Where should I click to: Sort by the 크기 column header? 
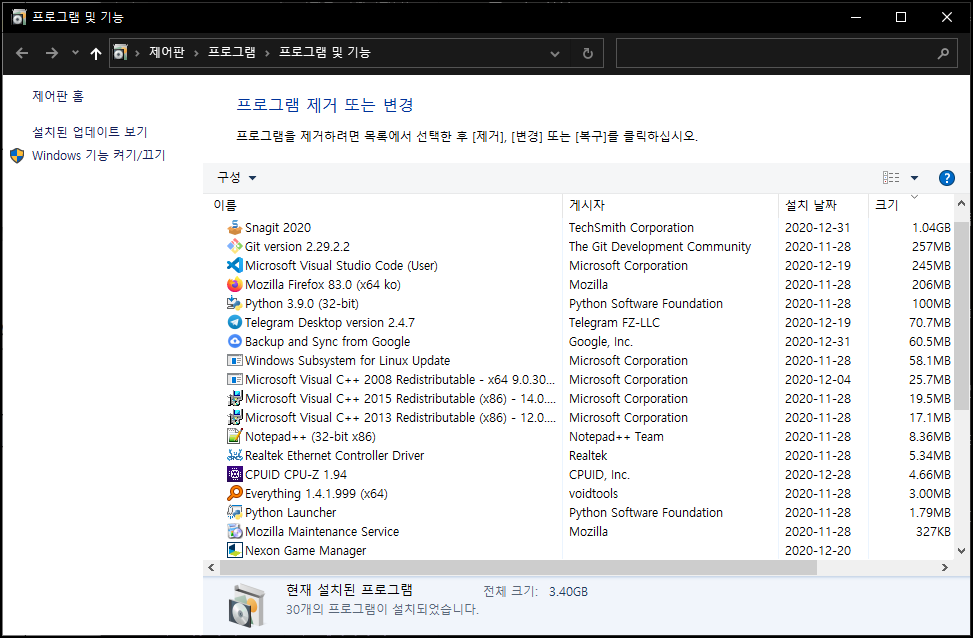pos(911,205)
